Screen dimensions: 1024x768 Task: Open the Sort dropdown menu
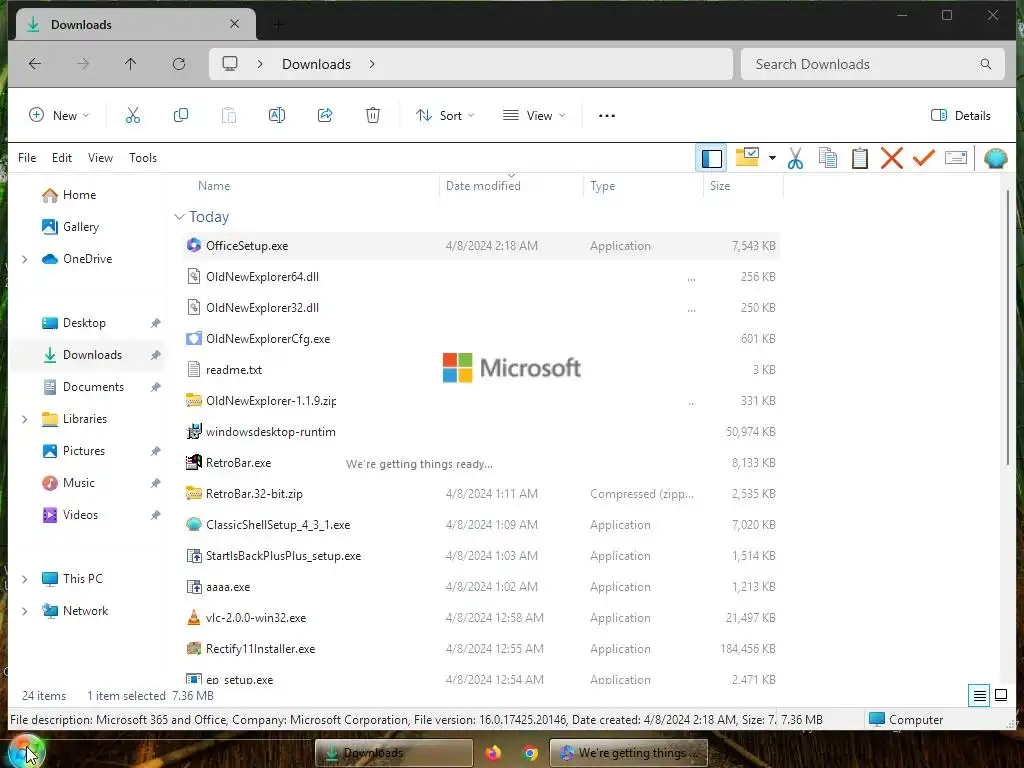445,116
